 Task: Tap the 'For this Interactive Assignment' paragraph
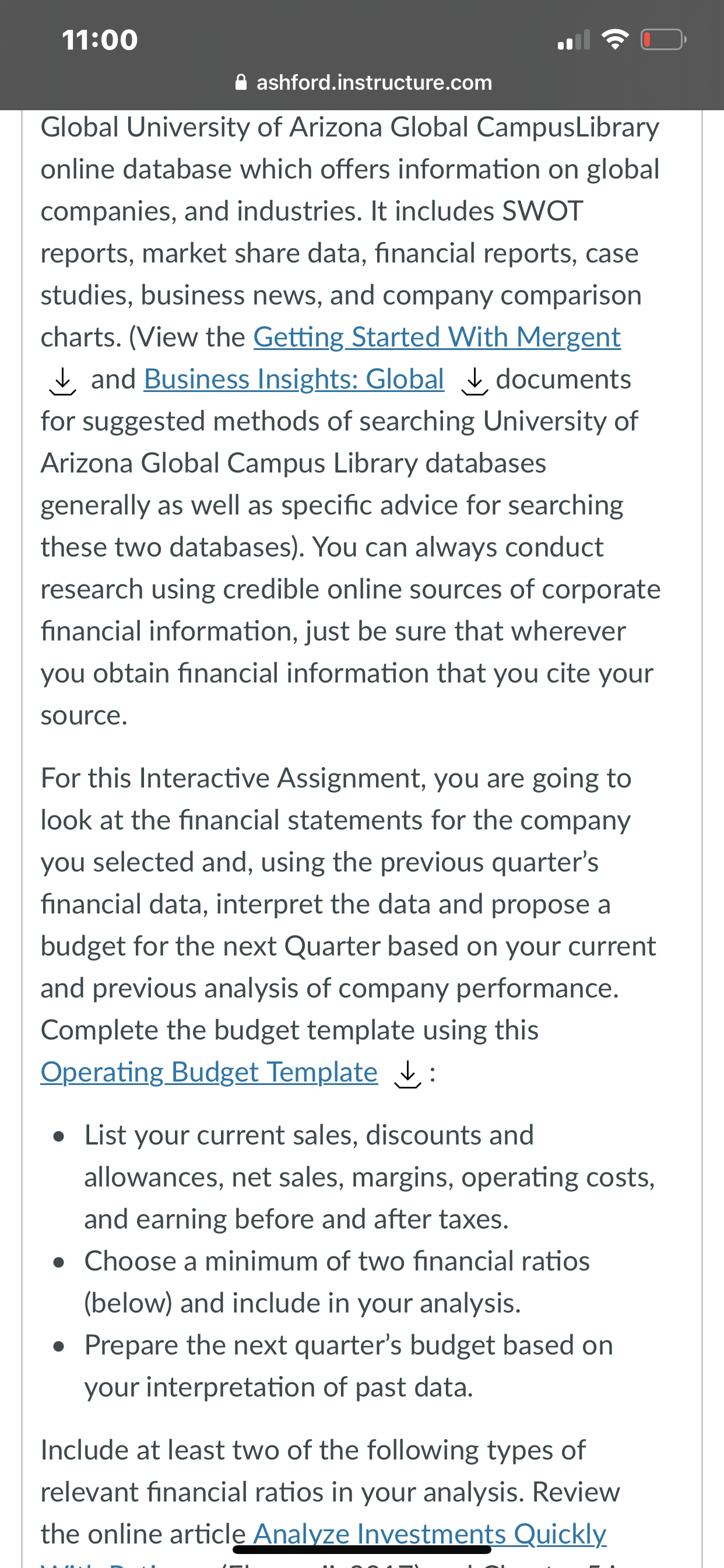pos(348,925)
